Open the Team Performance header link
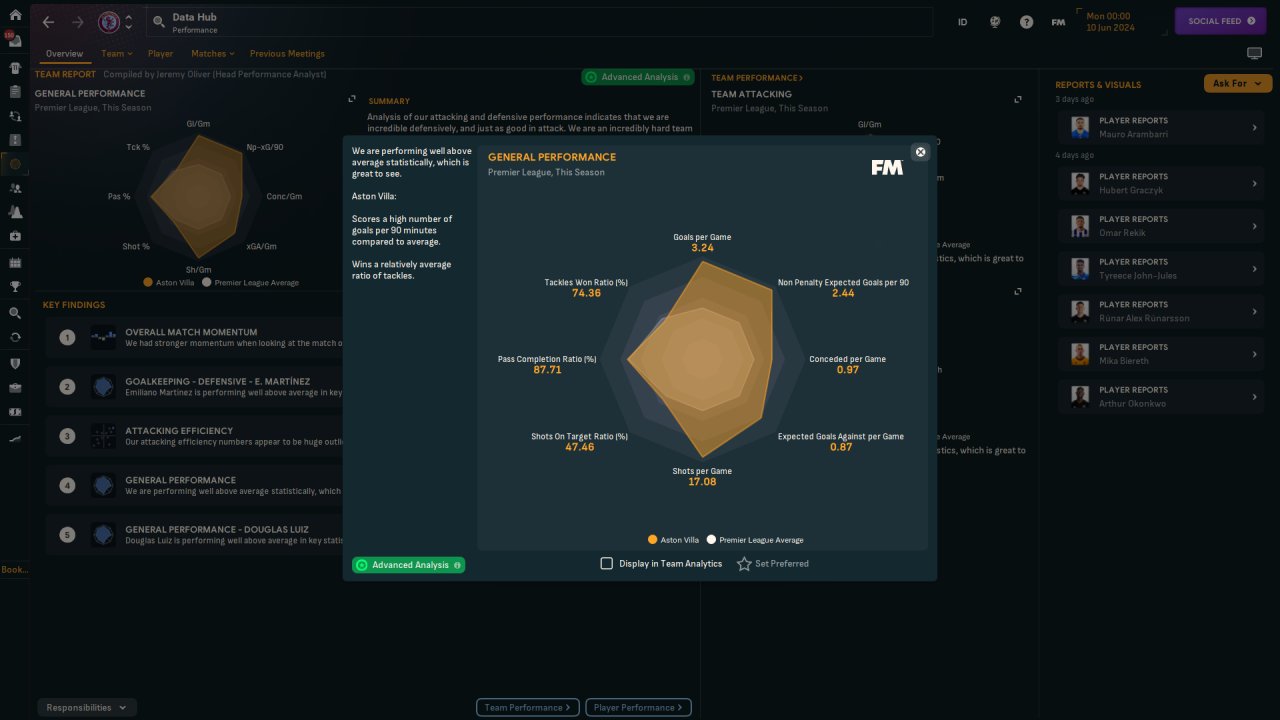This screenshot has height=720, width=1280. coord(757,78)
